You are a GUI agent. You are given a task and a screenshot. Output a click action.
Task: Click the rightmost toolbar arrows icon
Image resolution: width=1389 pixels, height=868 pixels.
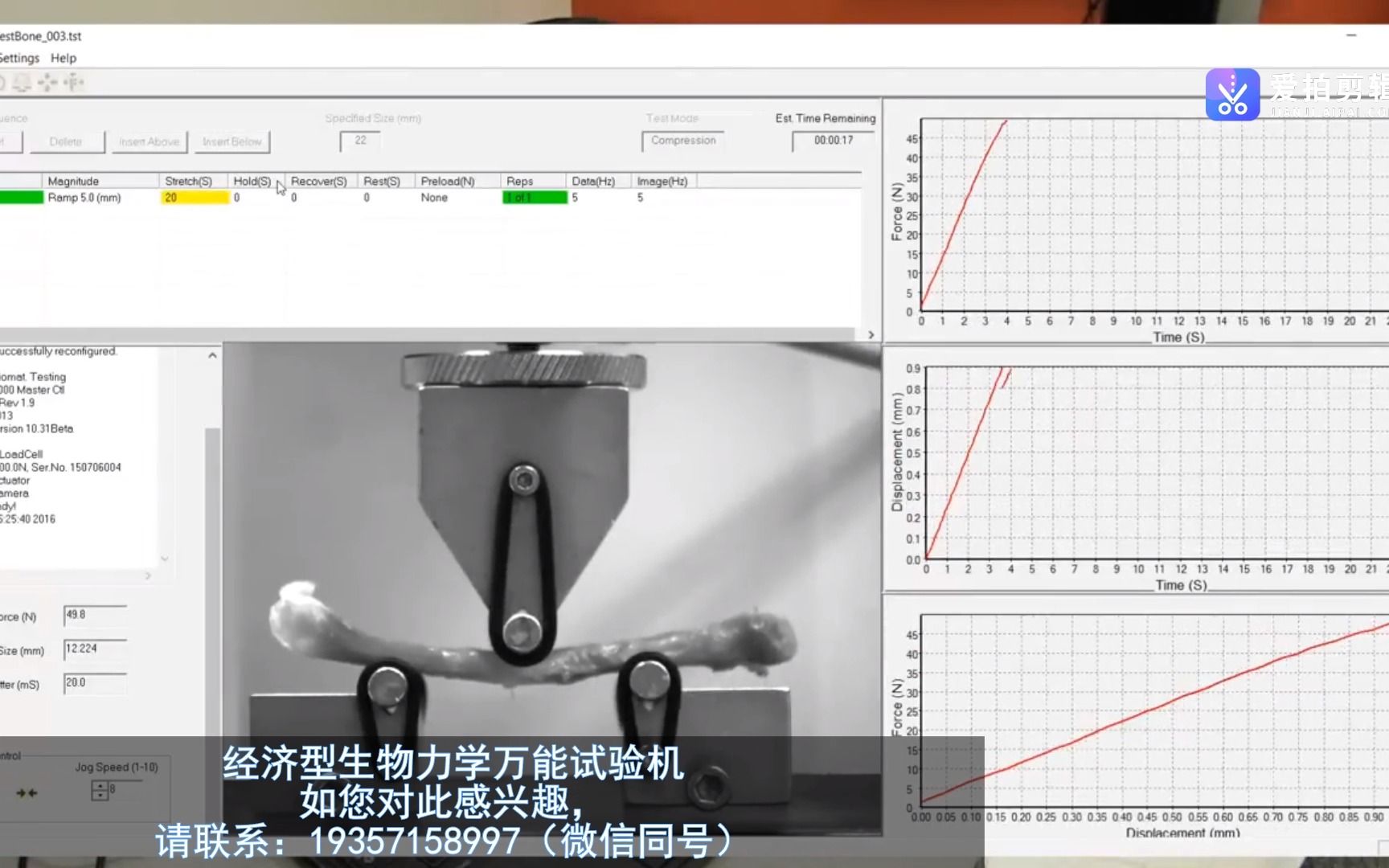click(x=73, y=82)
